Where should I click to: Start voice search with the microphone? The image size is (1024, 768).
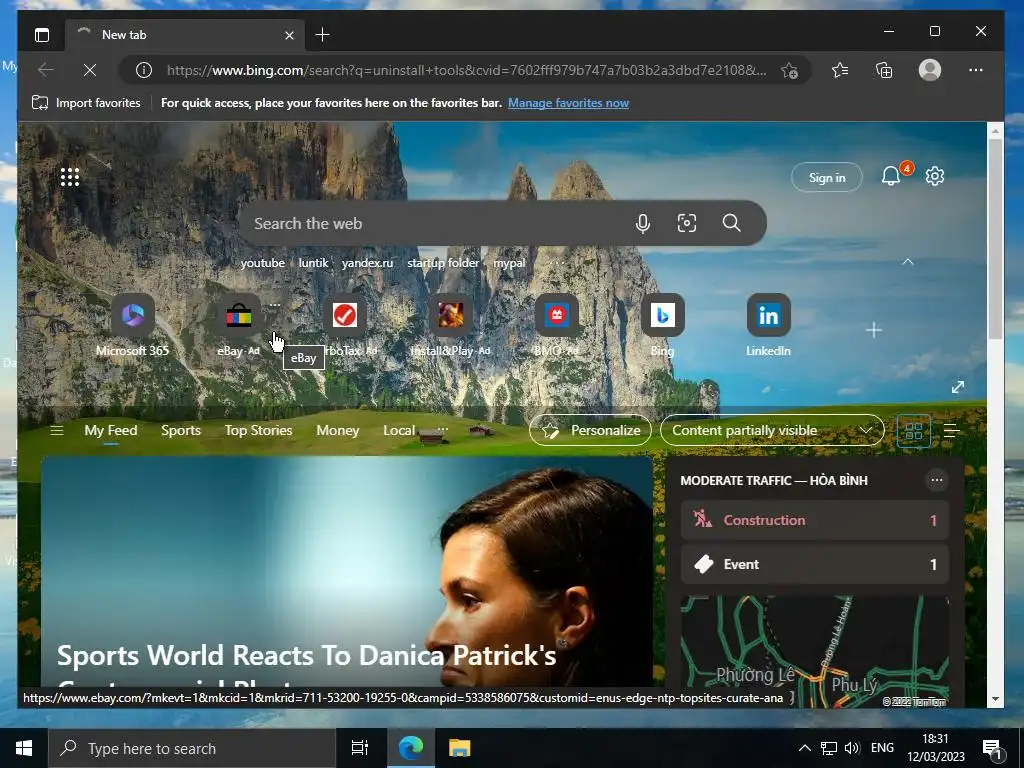tap(643, 223)
